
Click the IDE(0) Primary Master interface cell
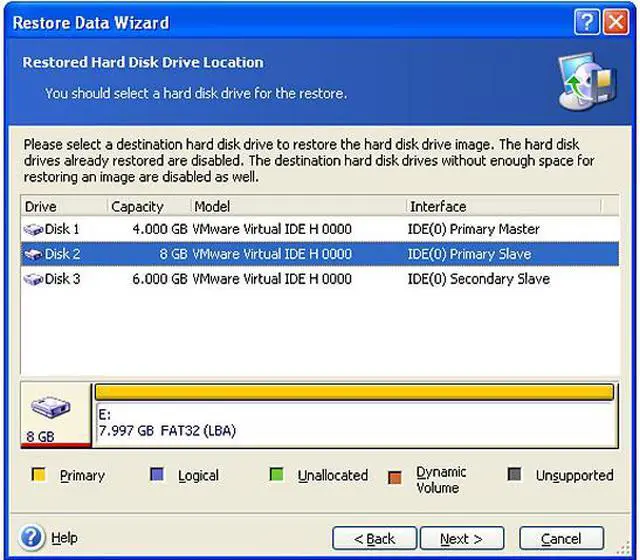point(473,229)
